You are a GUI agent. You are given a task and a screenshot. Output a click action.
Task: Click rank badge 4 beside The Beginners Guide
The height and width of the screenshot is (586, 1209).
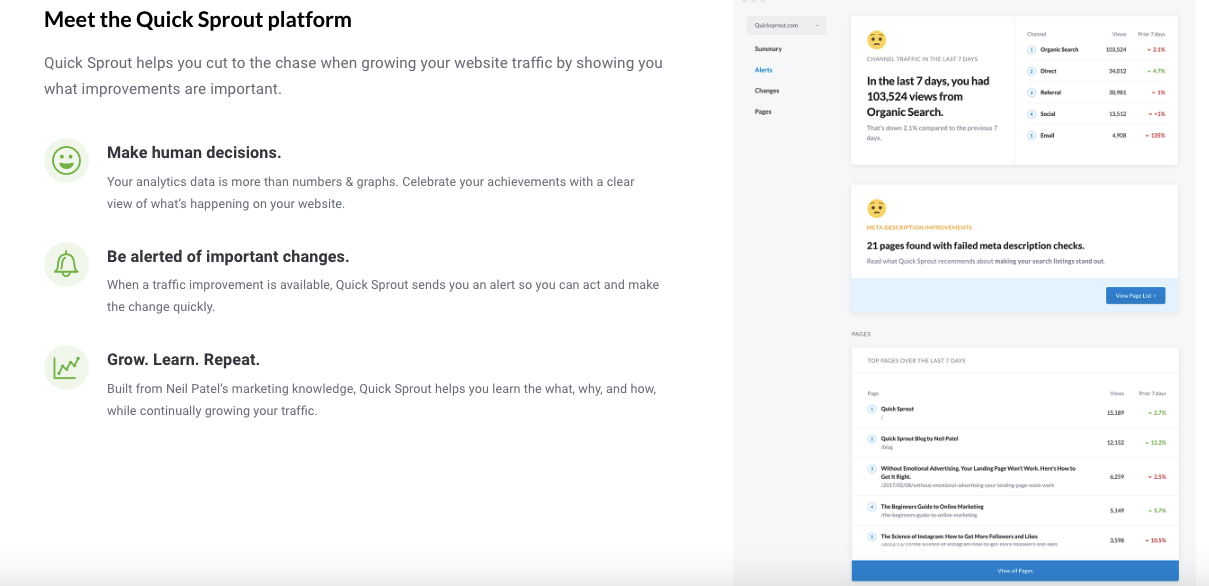click(x=872, y=507)
